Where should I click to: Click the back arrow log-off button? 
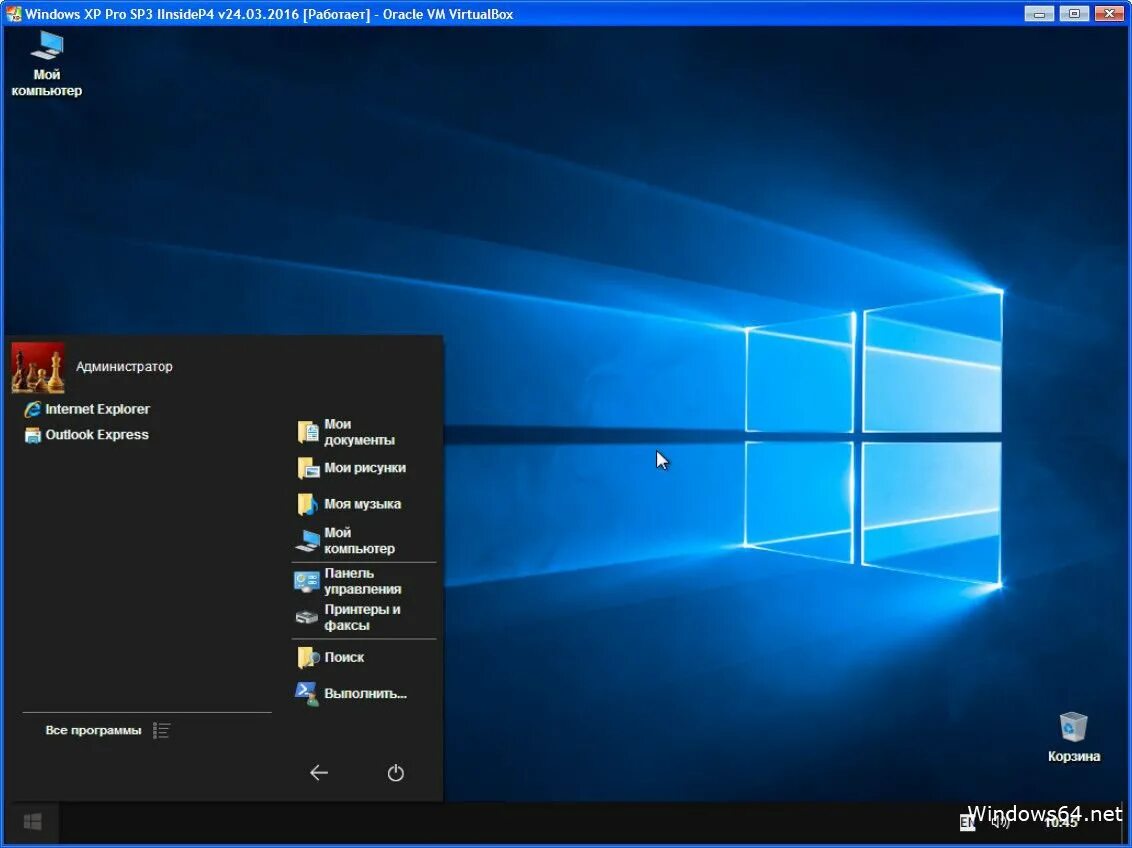318,773
